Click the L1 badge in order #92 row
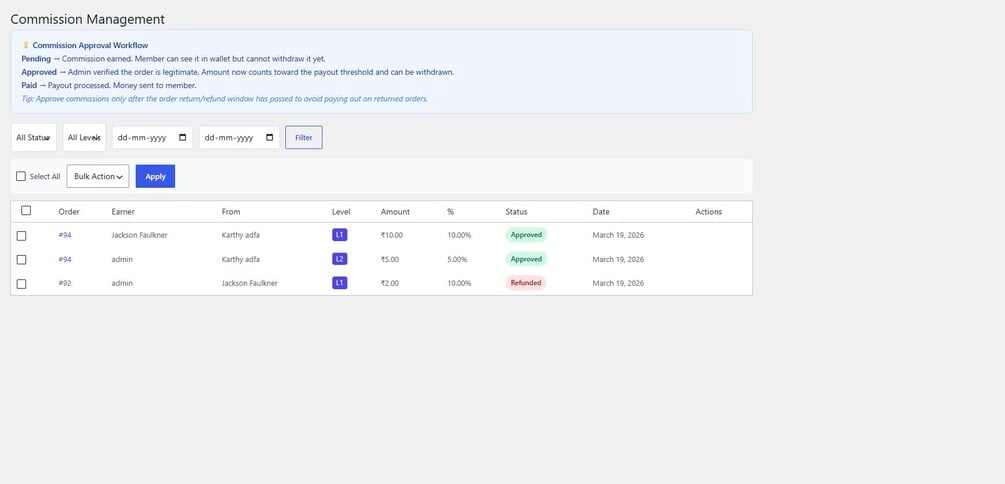 pos(340,283)
